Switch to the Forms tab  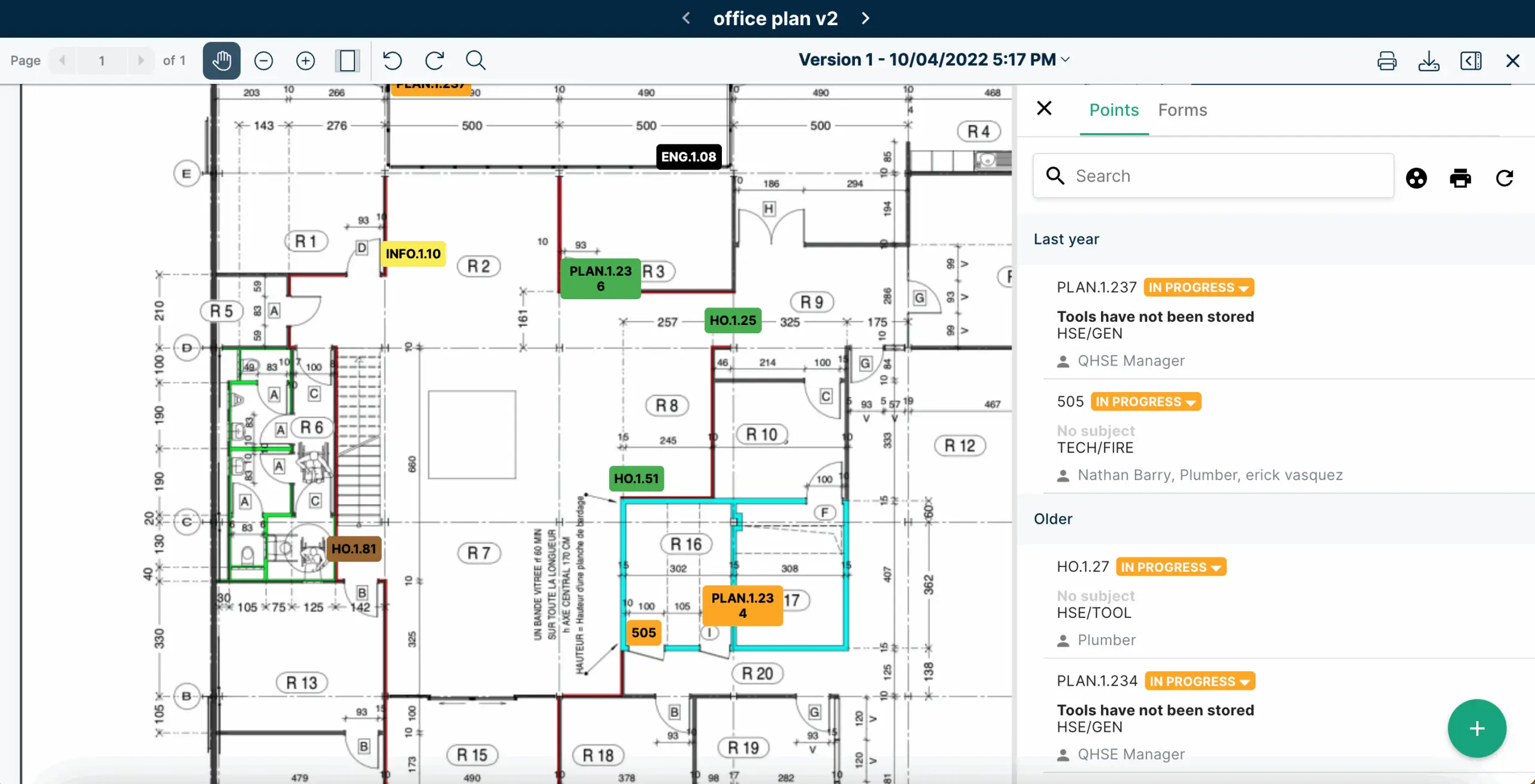click(1182, 110)
